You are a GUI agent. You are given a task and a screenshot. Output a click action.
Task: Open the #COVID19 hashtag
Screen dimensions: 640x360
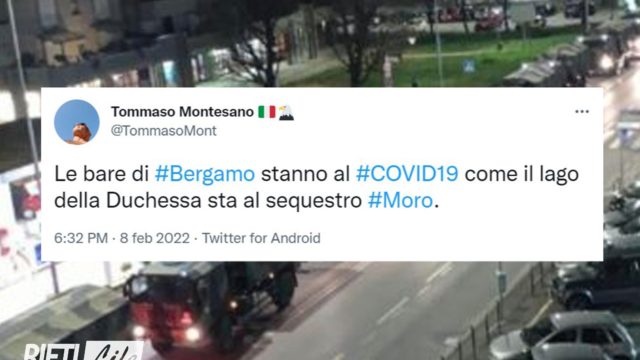coord(407,174)
